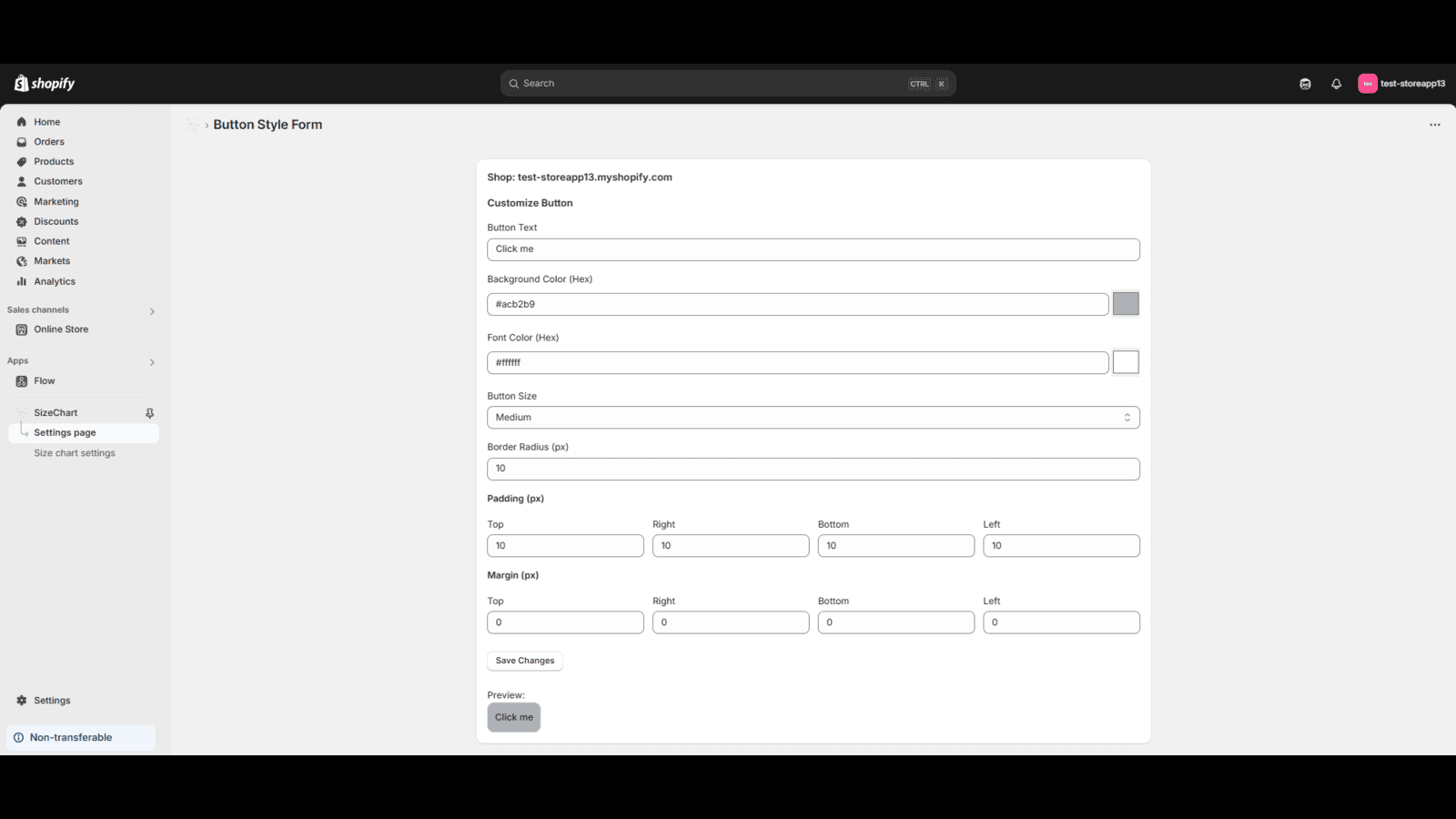Viewport: 1456px width, 819px height.
Task: Click the Search bar at the top
Action: (725, 83)
